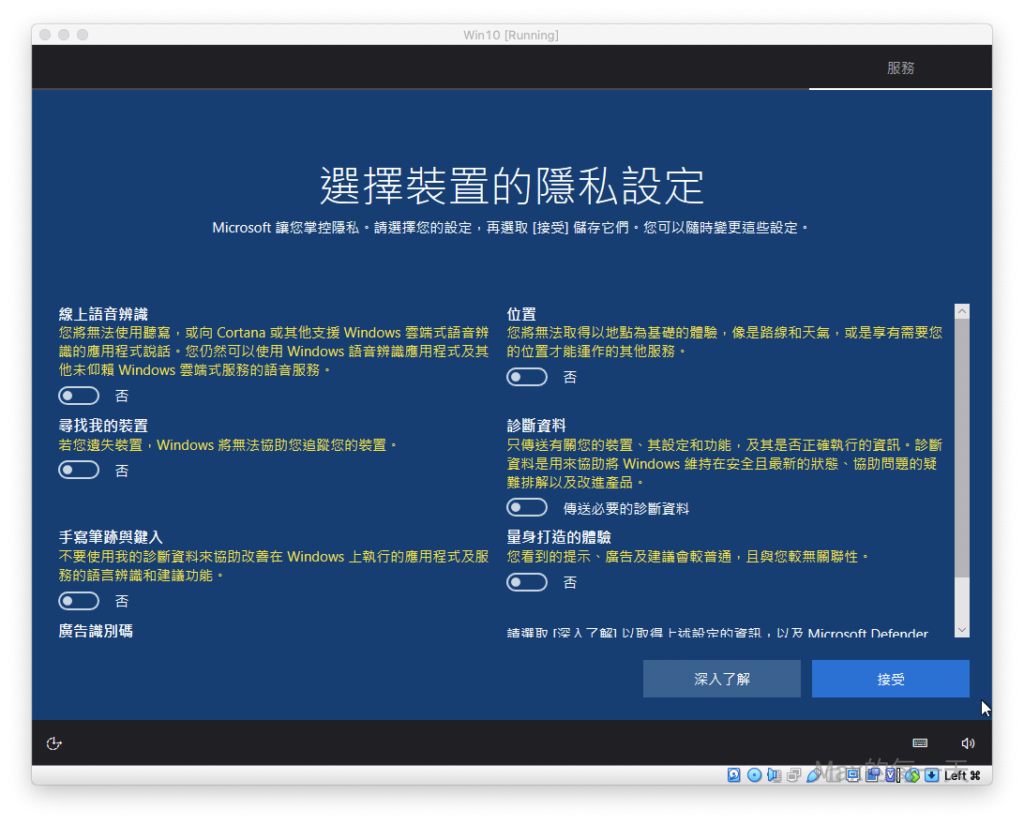
Task: Turn on the 位置 switch
Action: [x=527, y=377]
